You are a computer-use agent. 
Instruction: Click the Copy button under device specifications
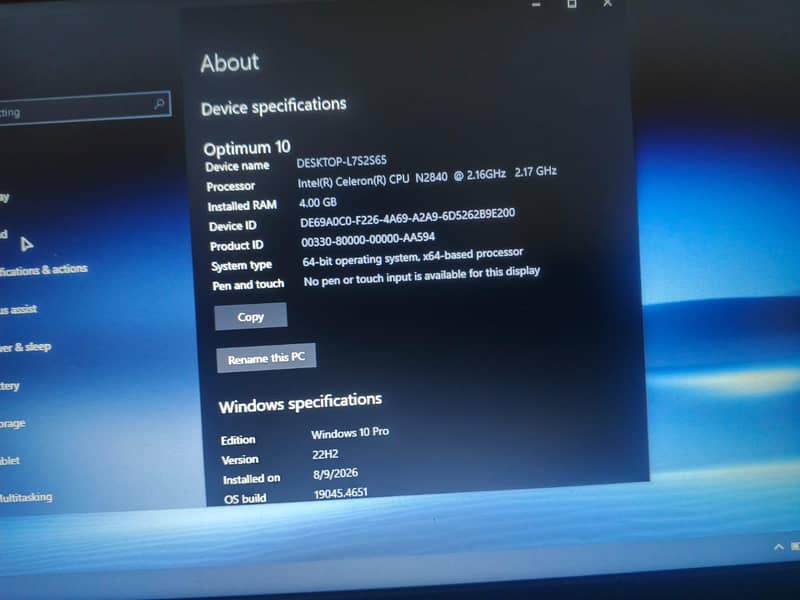[x=251, y=316]
